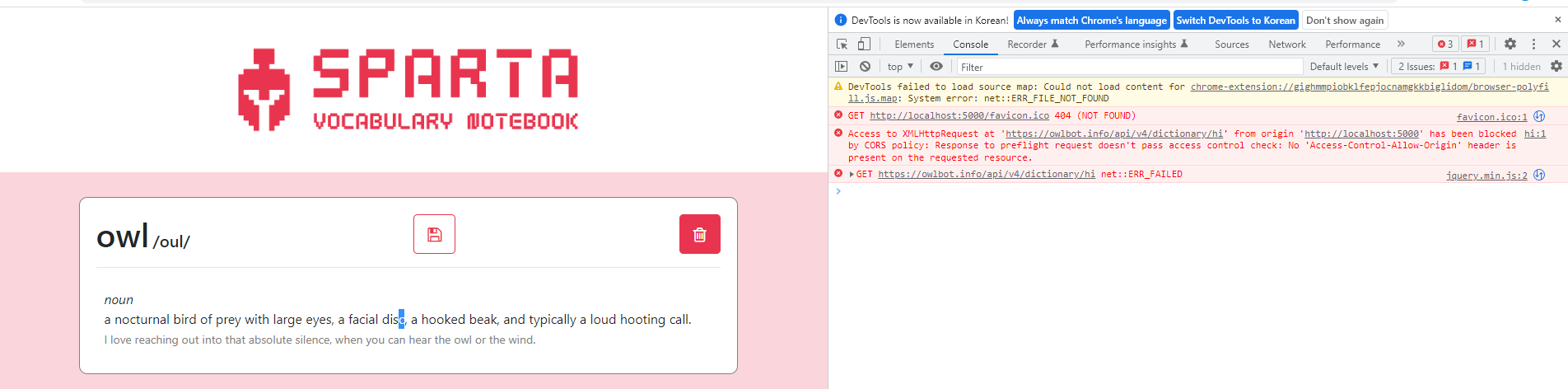Open the localhost:5000/favicon.ico link
1568x389 pixels.
pyautogui.click(x=959, y=115)
